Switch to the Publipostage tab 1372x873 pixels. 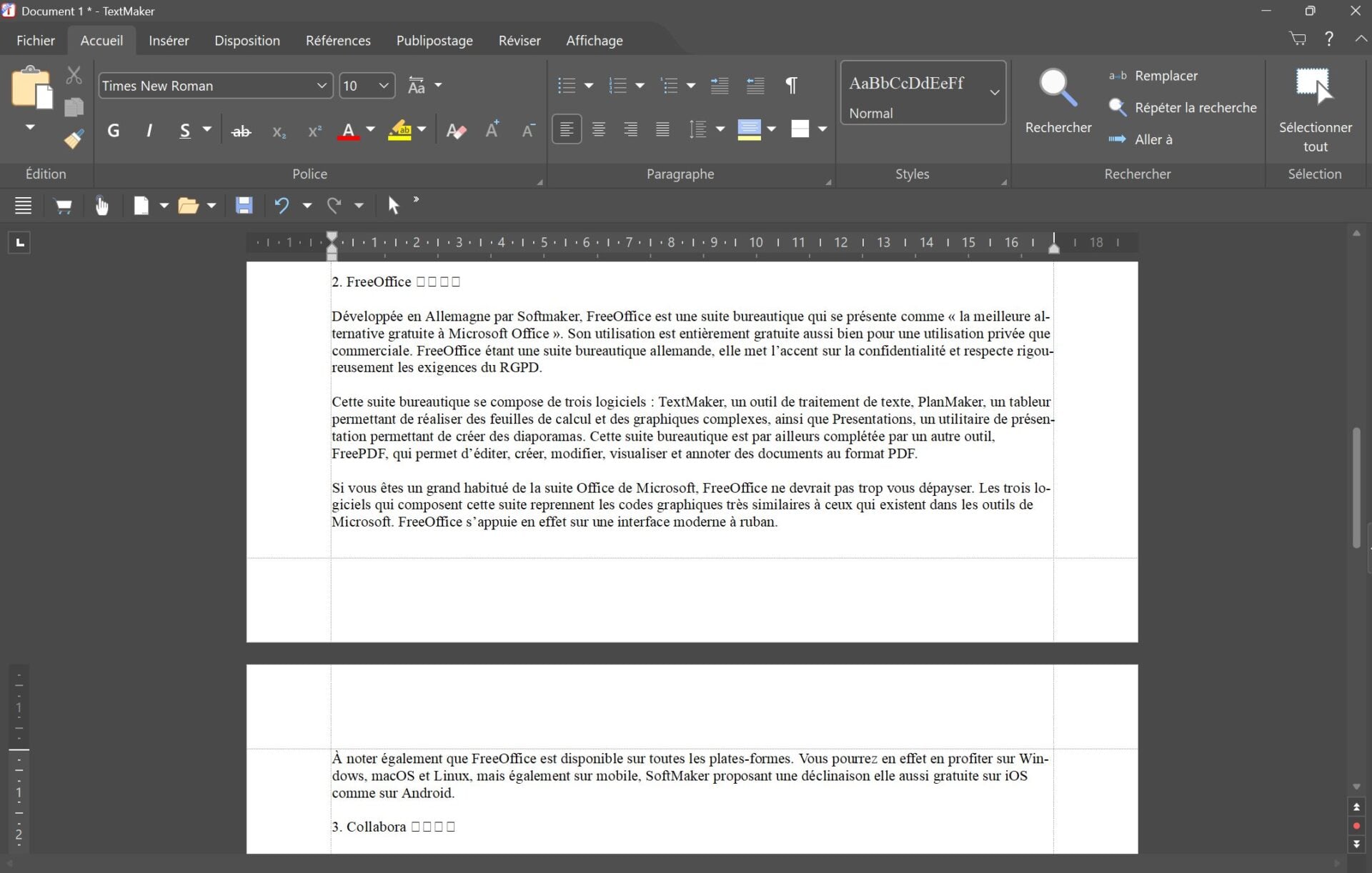pos(434,41)
